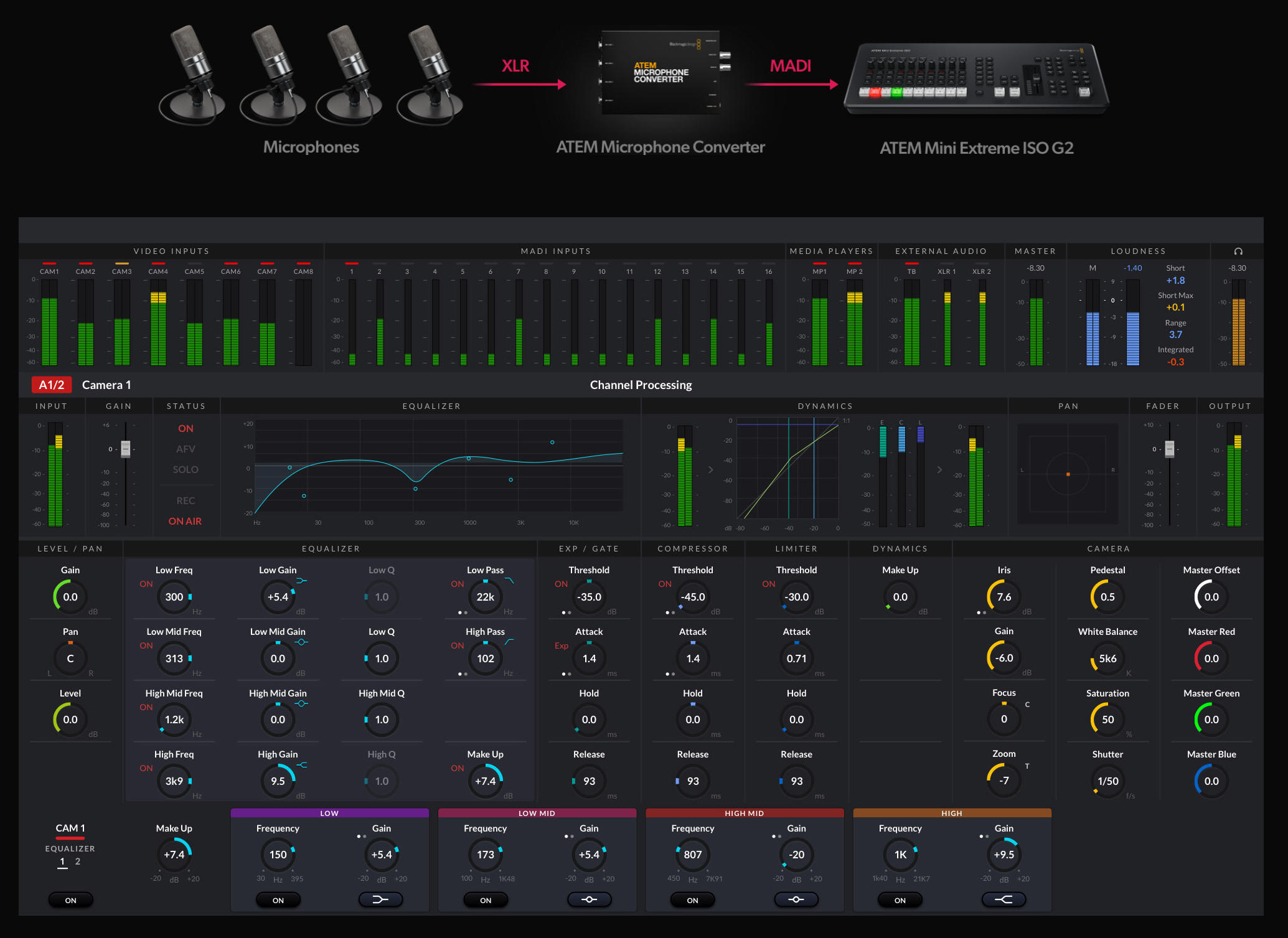Click the High Mid bell filter icon button
Screen dimensions: 1288x938
pos(796,899)
